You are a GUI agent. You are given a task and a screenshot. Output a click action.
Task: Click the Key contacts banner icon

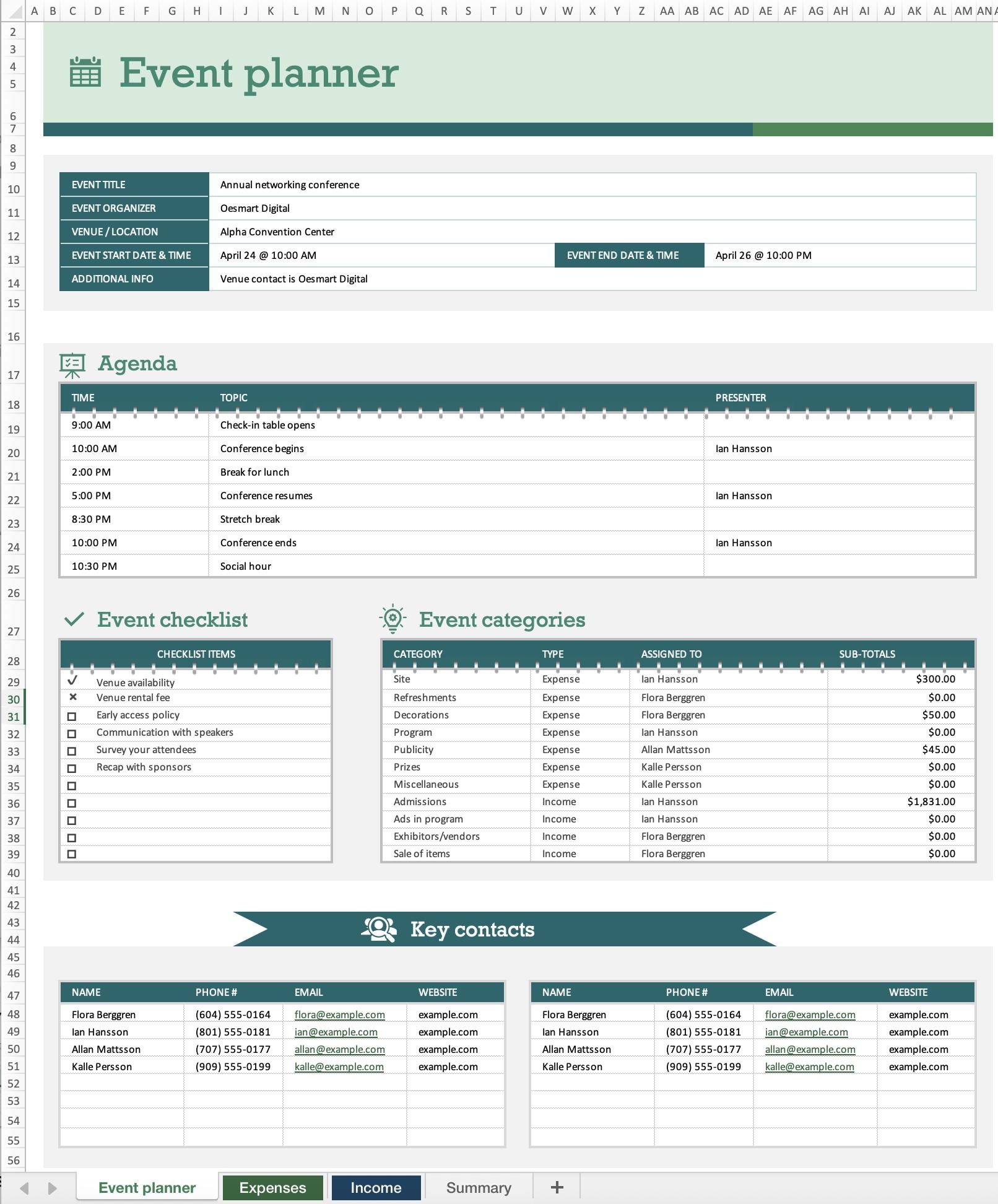[380, 929]
